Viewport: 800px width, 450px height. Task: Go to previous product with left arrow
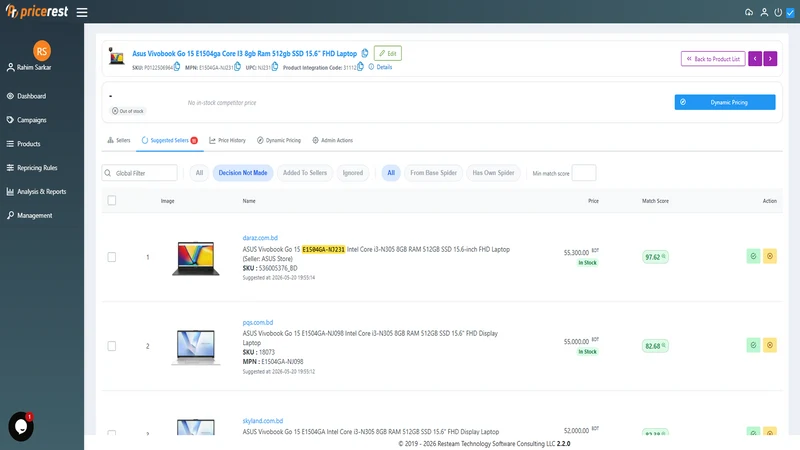point(755,59)
